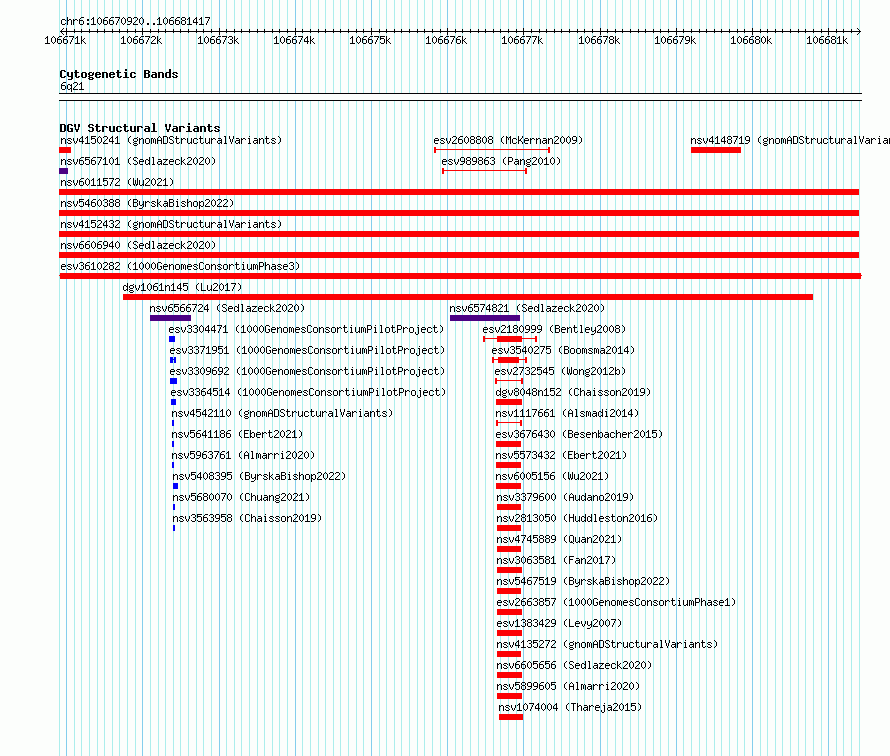This screenshot has height=756, width=890.
Task: Click the purple bar under nsv6574821
Action: point(485,318)
